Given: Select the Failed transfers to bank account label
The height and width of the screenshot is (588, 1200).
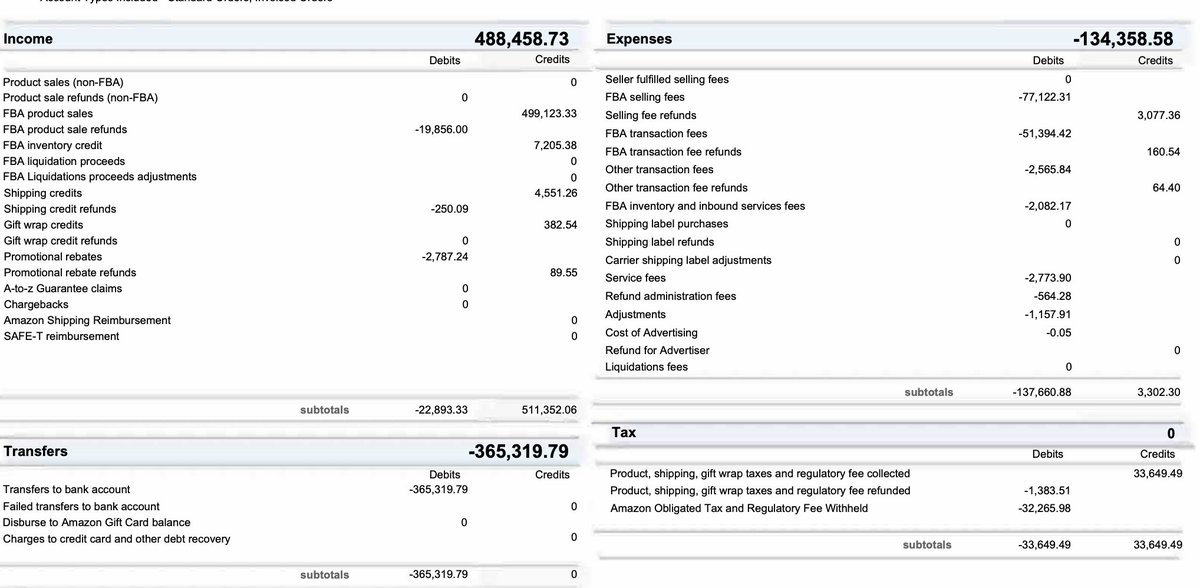Looking at the screenshot, I should tap(81, 507).
